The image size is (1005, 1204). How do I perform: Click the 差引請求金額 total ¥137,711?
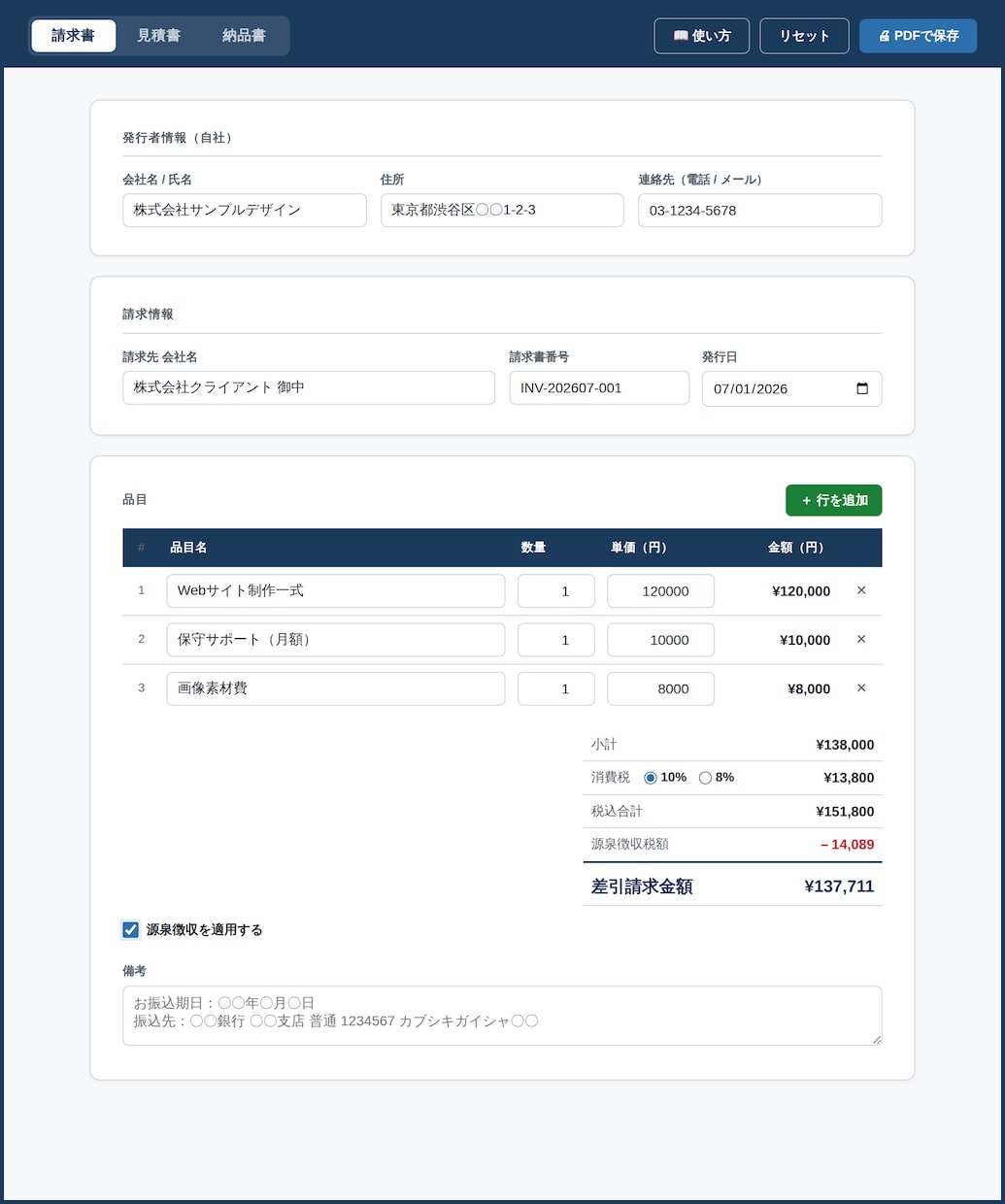tap(839, 886)
